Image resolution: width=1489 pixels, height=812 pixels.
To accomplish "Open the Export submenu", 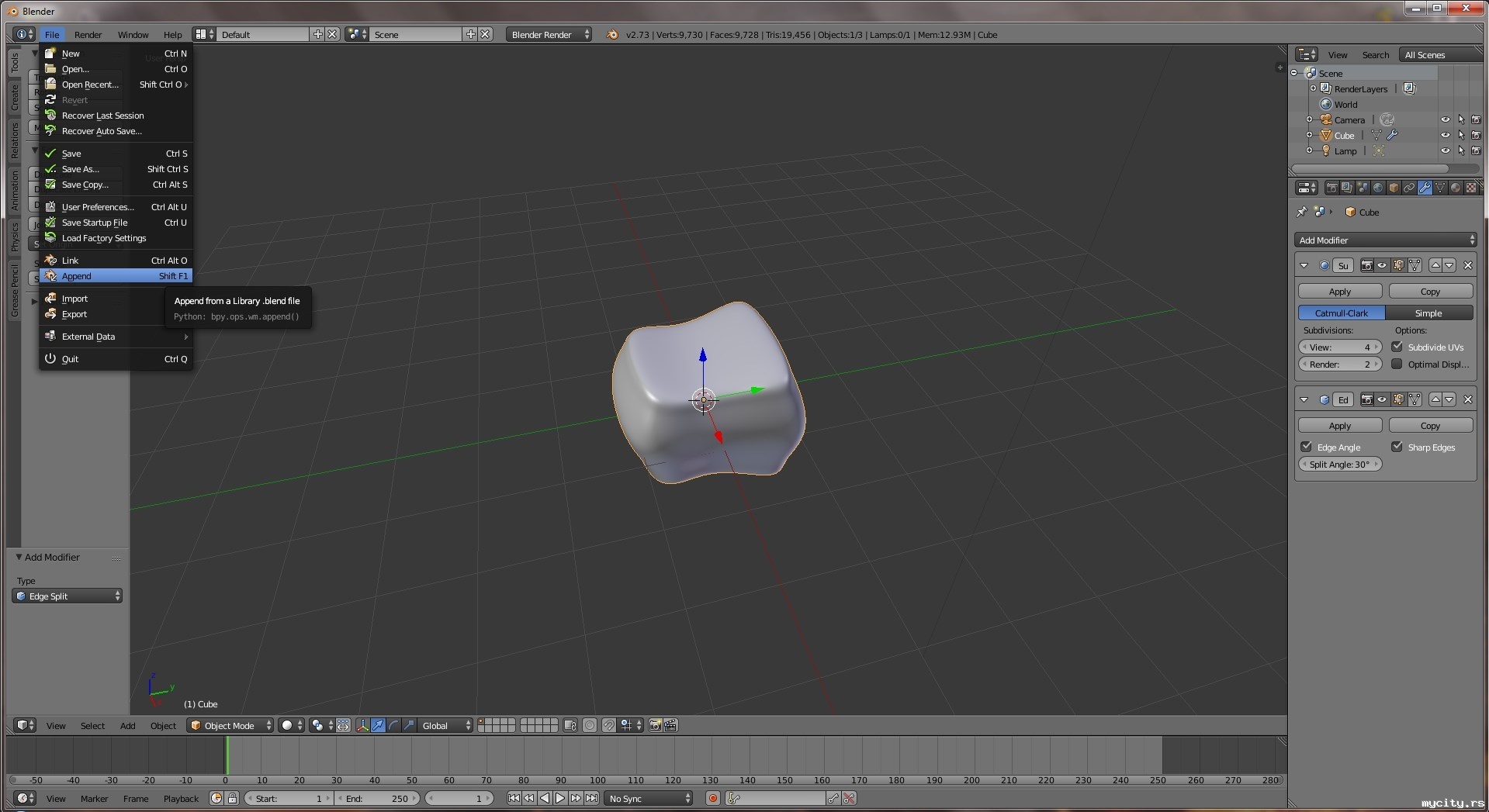I will point(116,314).
